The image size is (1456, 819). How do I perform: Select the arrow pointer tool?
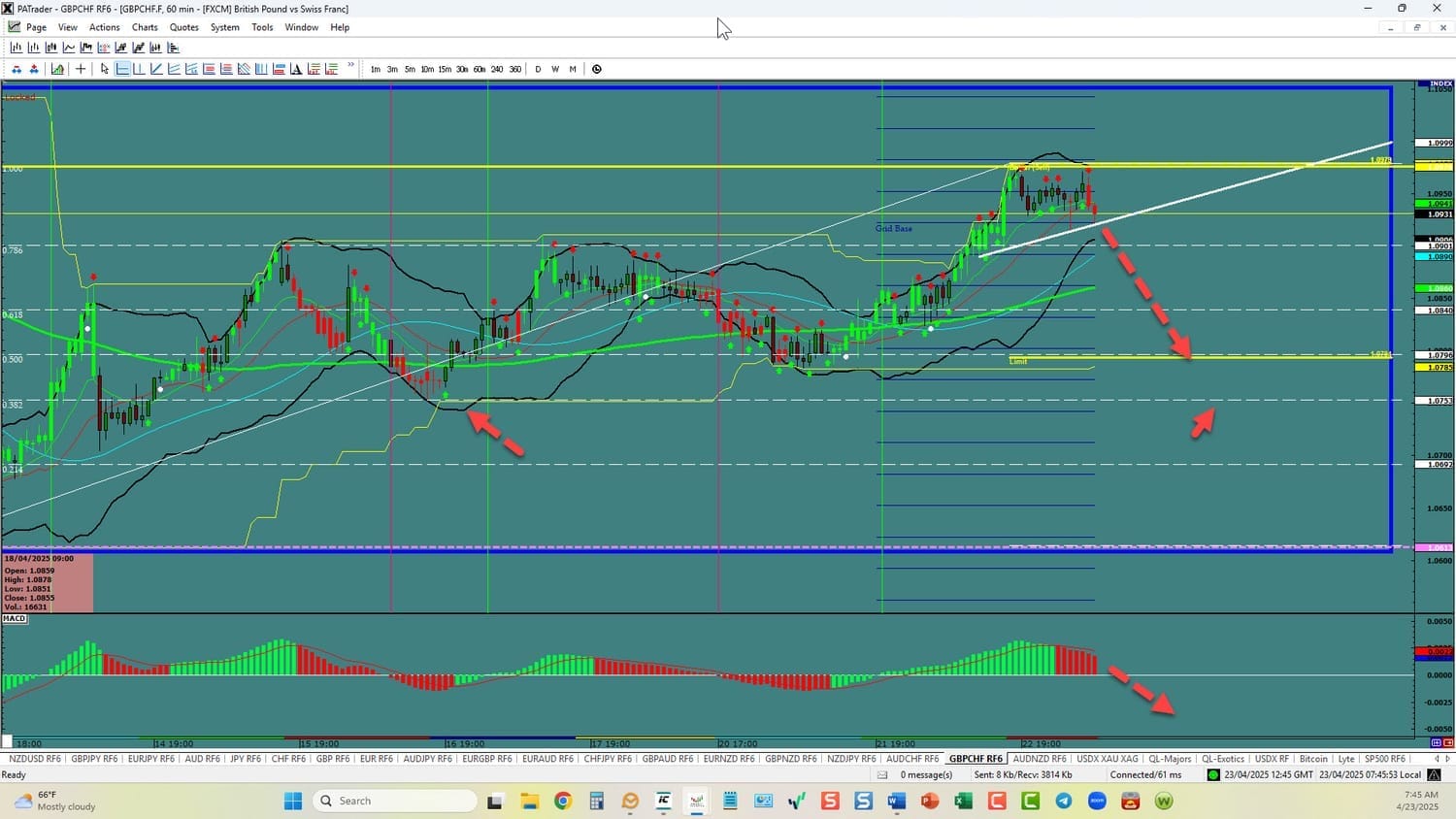[x=105, y=69]
